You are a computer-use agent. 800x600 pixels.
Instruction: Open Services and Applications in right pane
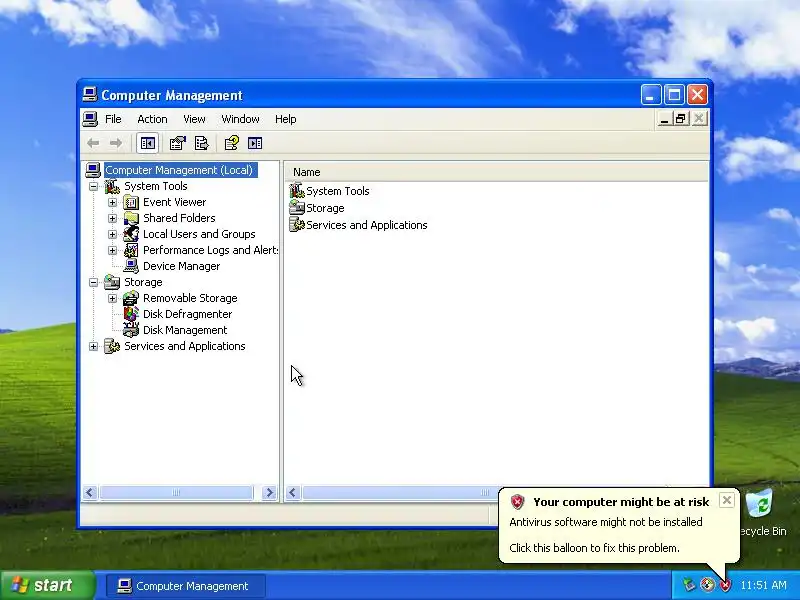tap(358, 225)
